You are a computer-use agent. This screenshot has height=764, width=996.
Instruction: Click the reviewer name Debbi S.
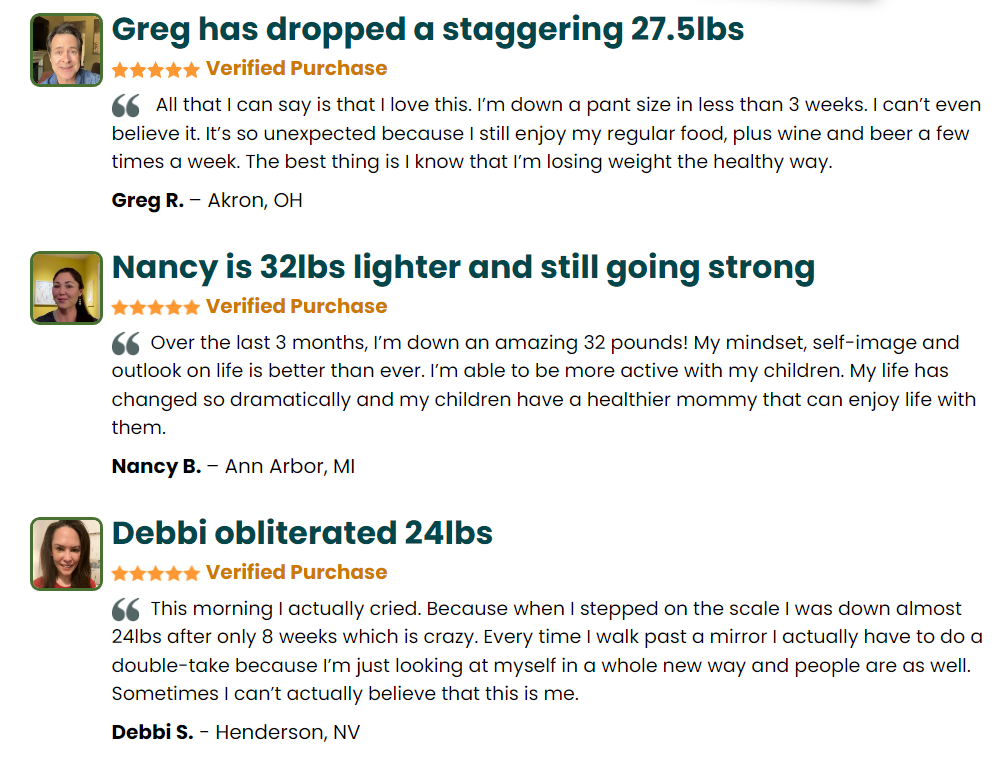152,733
